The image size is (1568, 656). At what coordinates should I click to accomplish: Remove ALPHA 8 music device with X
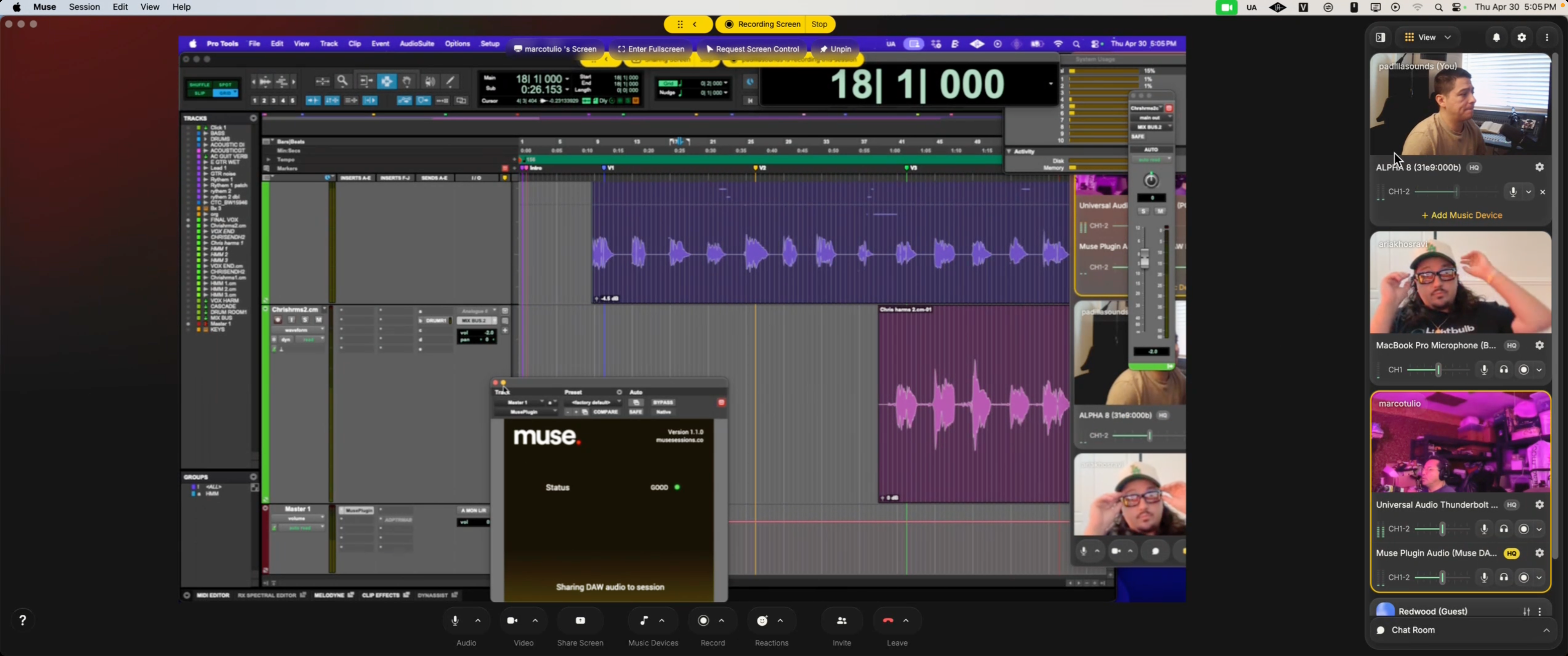tap(1542, 192)
